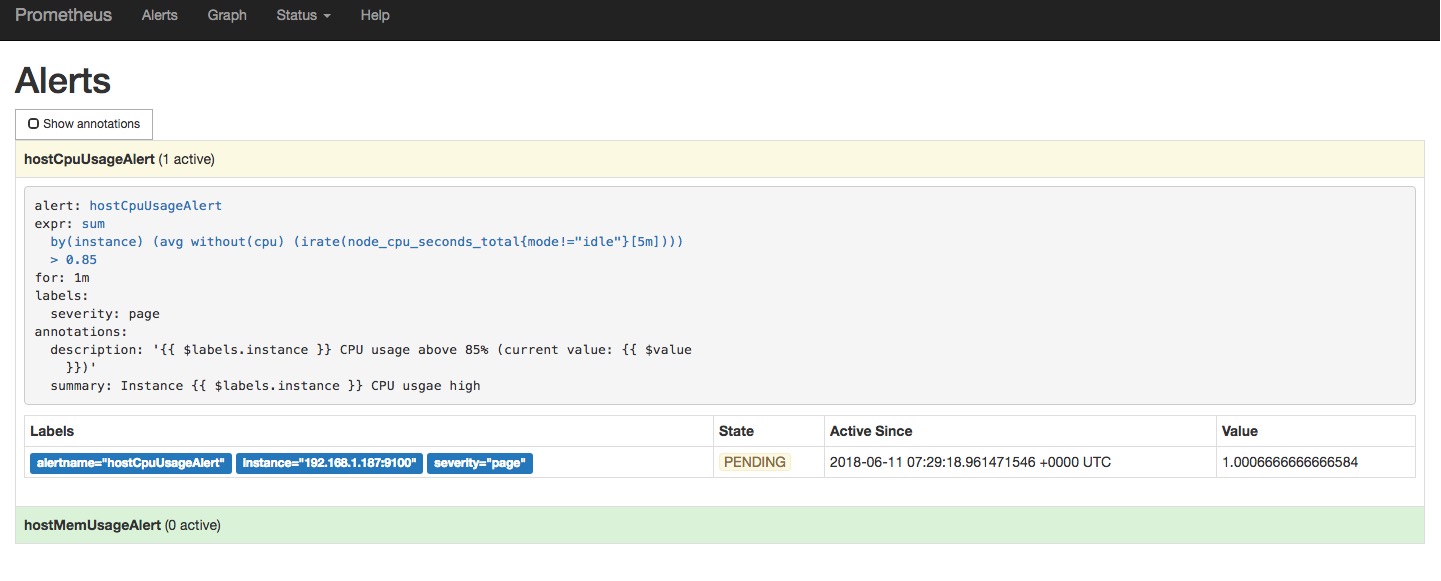
Task: Click the severity="page" label badge
Action: (x=479, y=463)
